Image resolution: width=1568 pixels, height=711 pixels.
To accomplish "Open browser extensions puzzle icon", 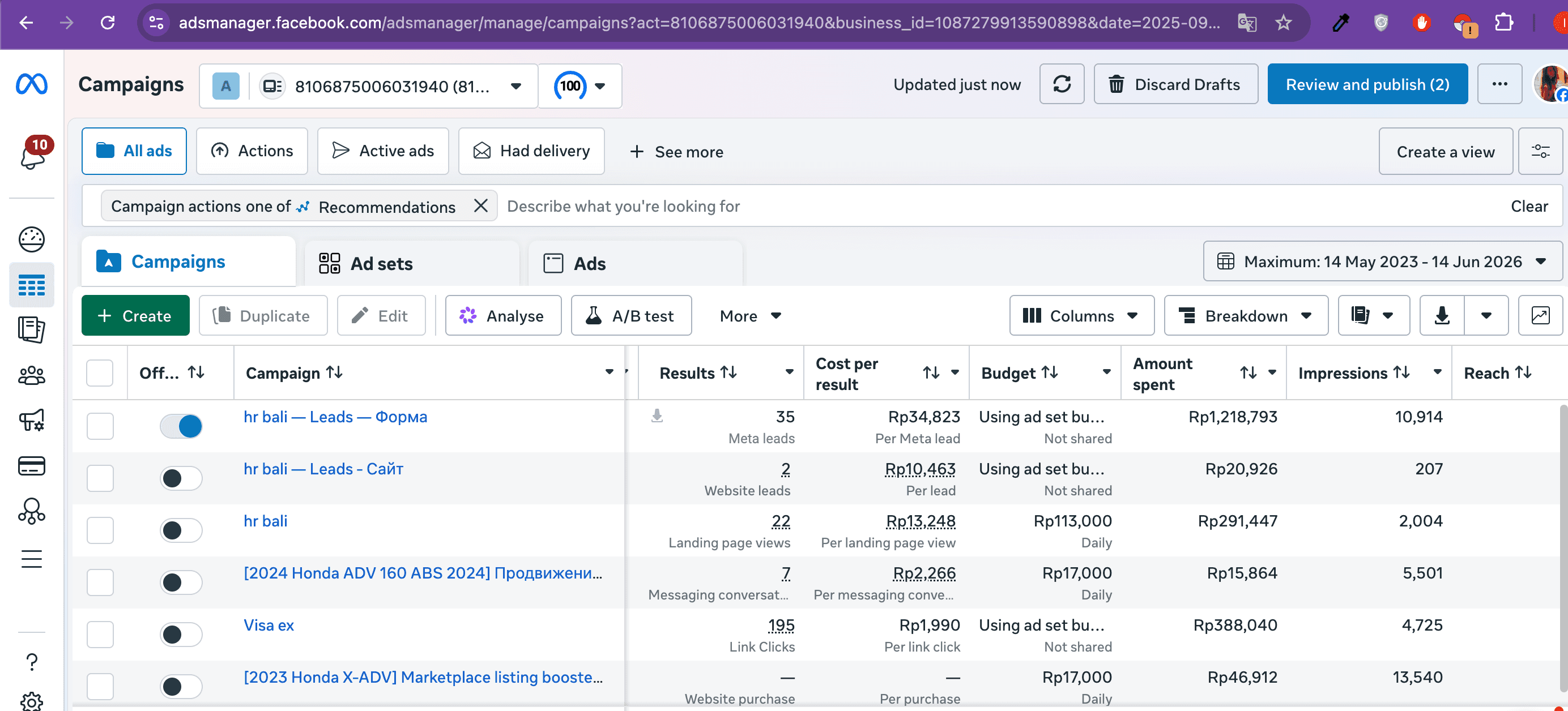I will tap(1503, 23).
